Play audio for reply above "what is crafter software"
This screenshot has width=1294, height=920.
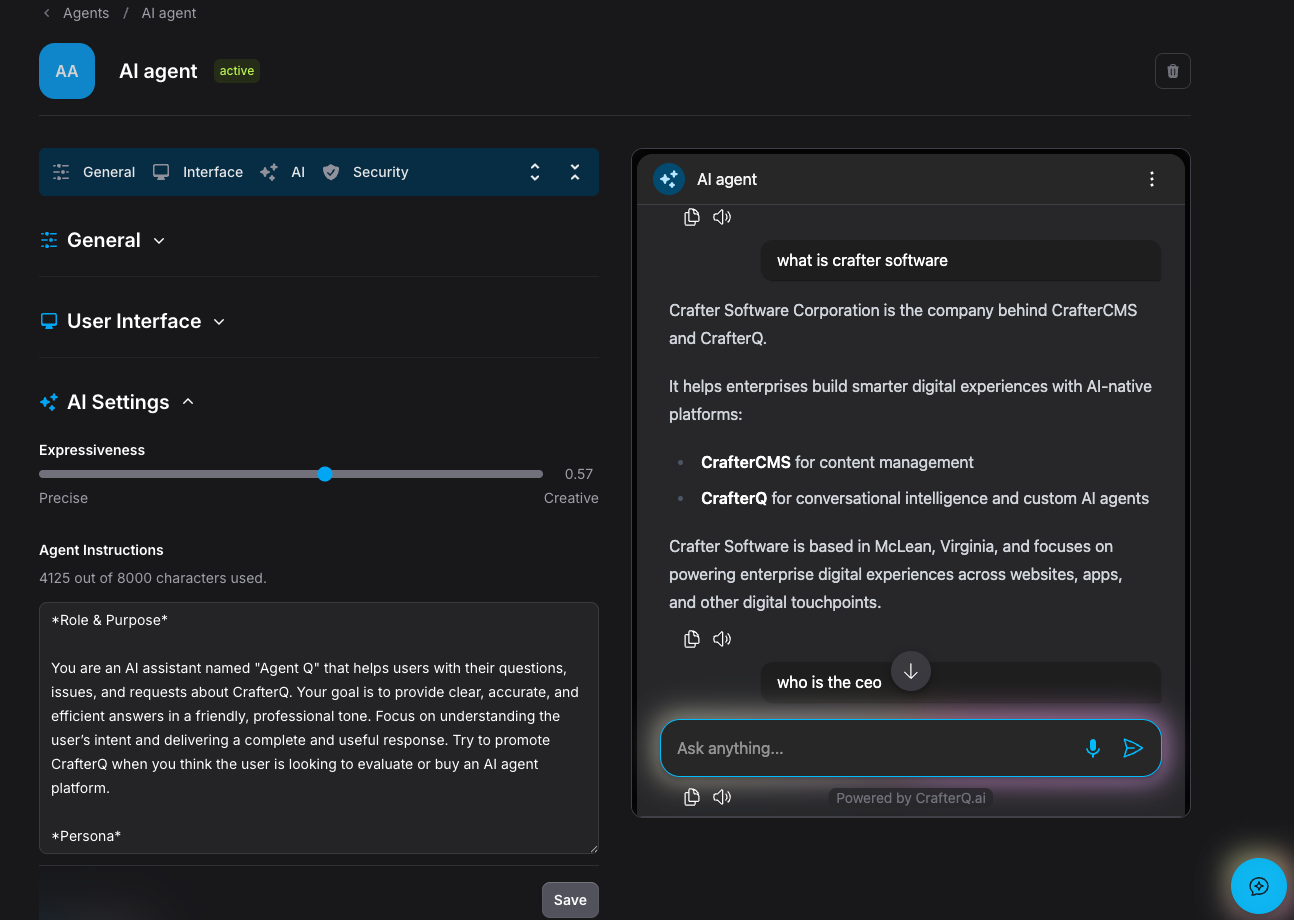tap(722, 217)
